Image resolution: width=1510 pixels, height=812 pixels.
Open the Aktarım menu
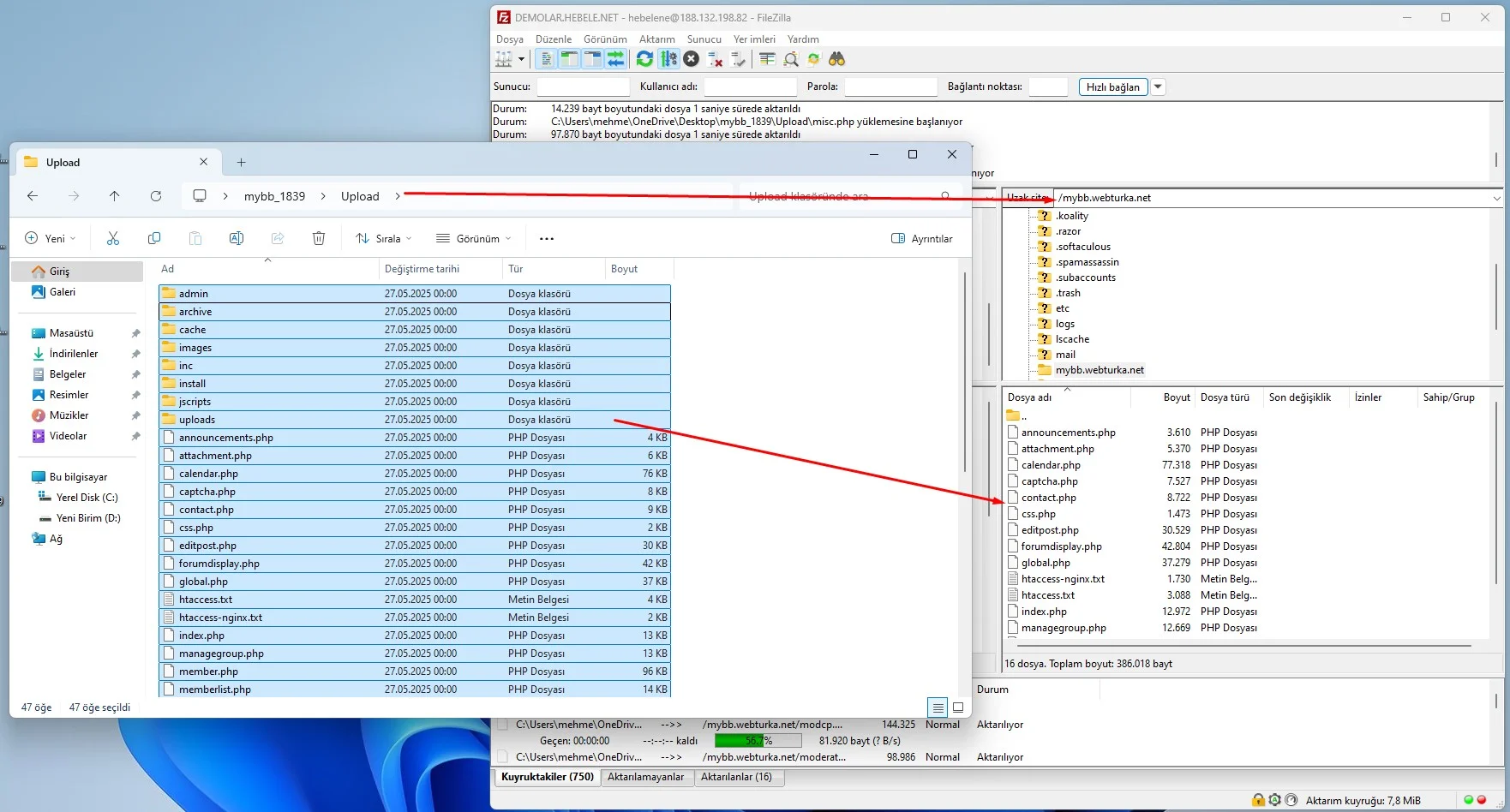click(x=657, y=39)
